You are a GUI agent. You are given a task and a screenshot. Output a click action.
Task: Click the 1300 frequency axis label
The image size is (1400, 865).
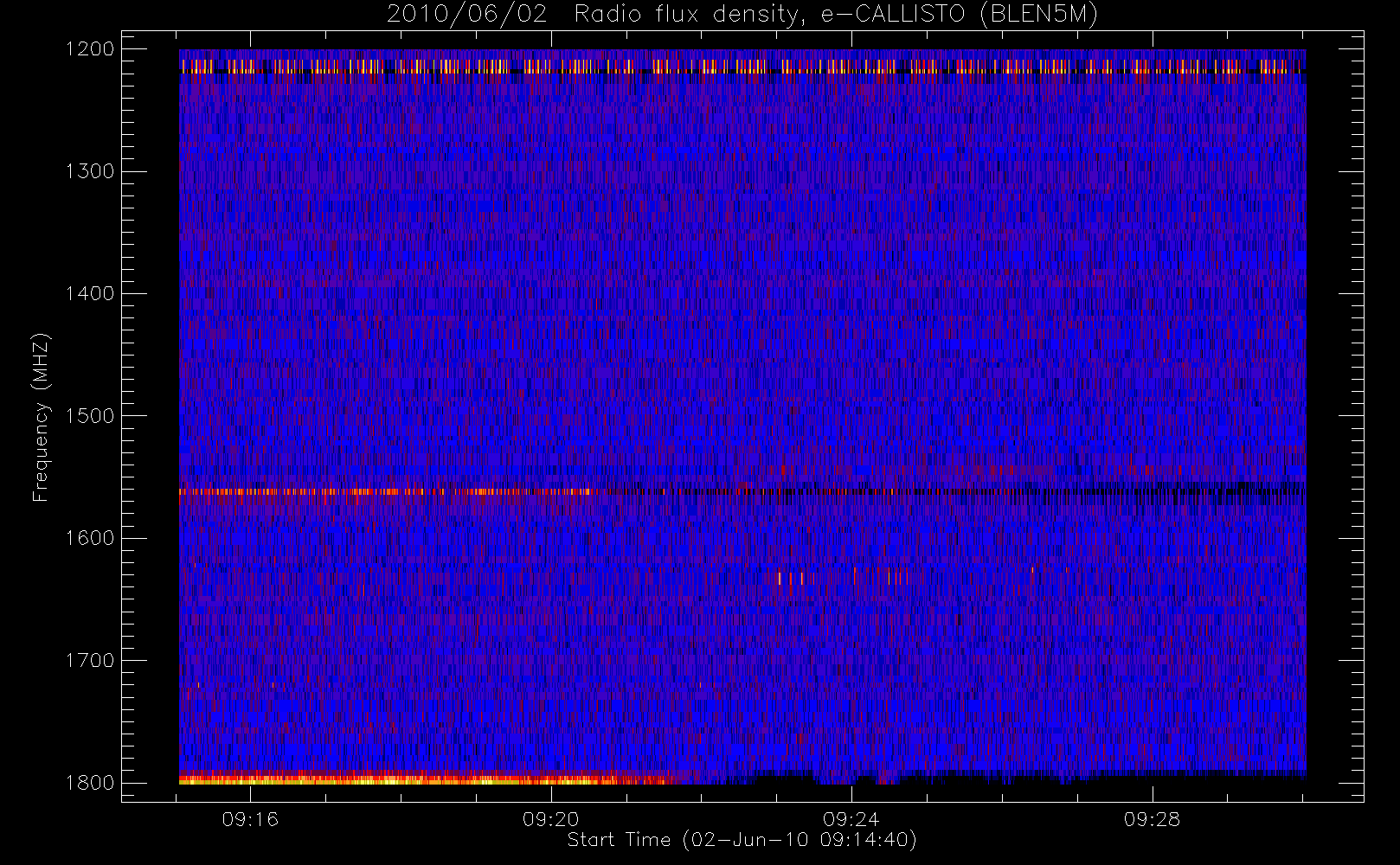90,171
